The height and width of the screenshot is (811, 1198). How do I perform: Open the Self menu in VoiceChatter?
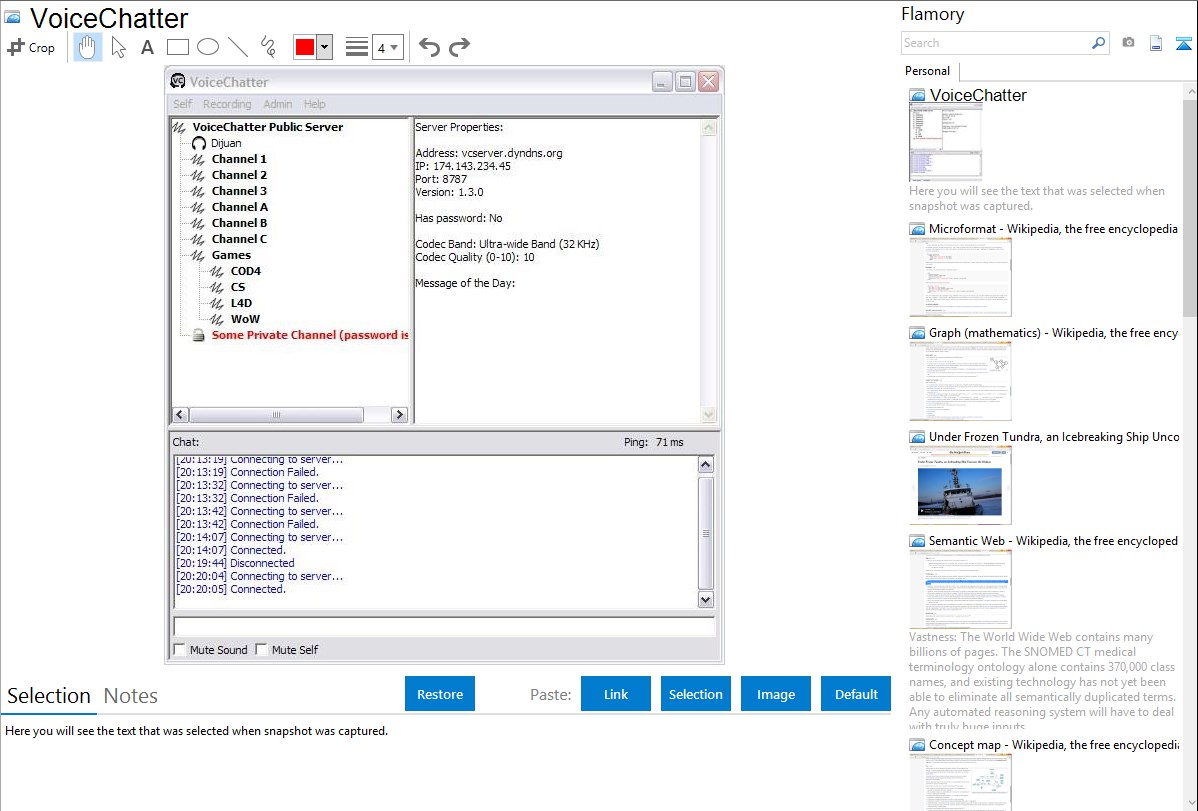[x=183, y=104]
